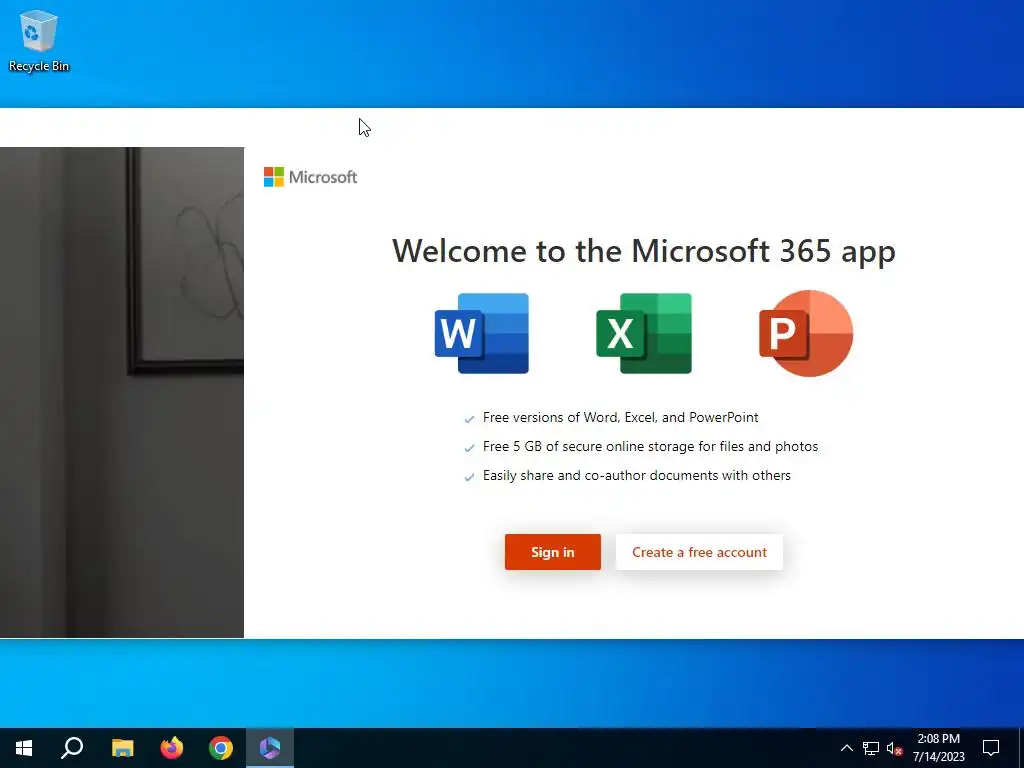Click the muted volume tray icon
The image size is (1024, 768).
coord(894,748)
